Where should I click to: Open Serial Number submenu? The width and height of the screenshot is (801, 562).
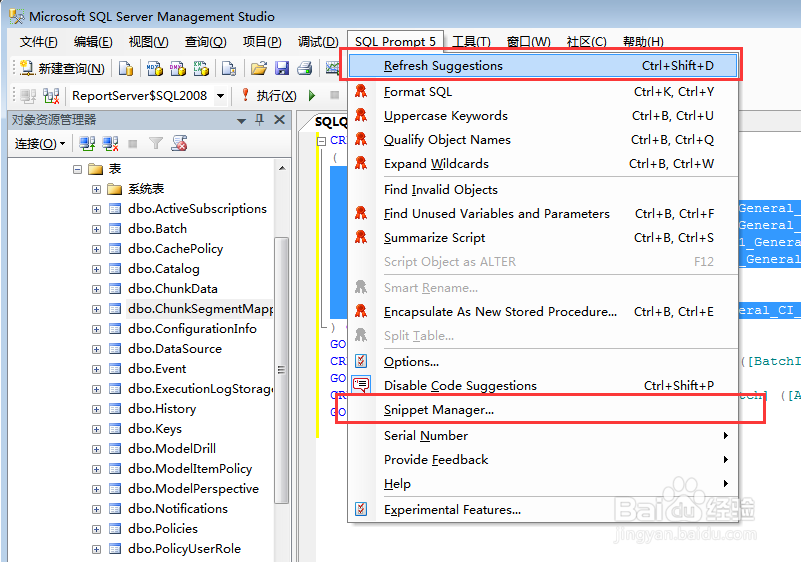[543, 436]
